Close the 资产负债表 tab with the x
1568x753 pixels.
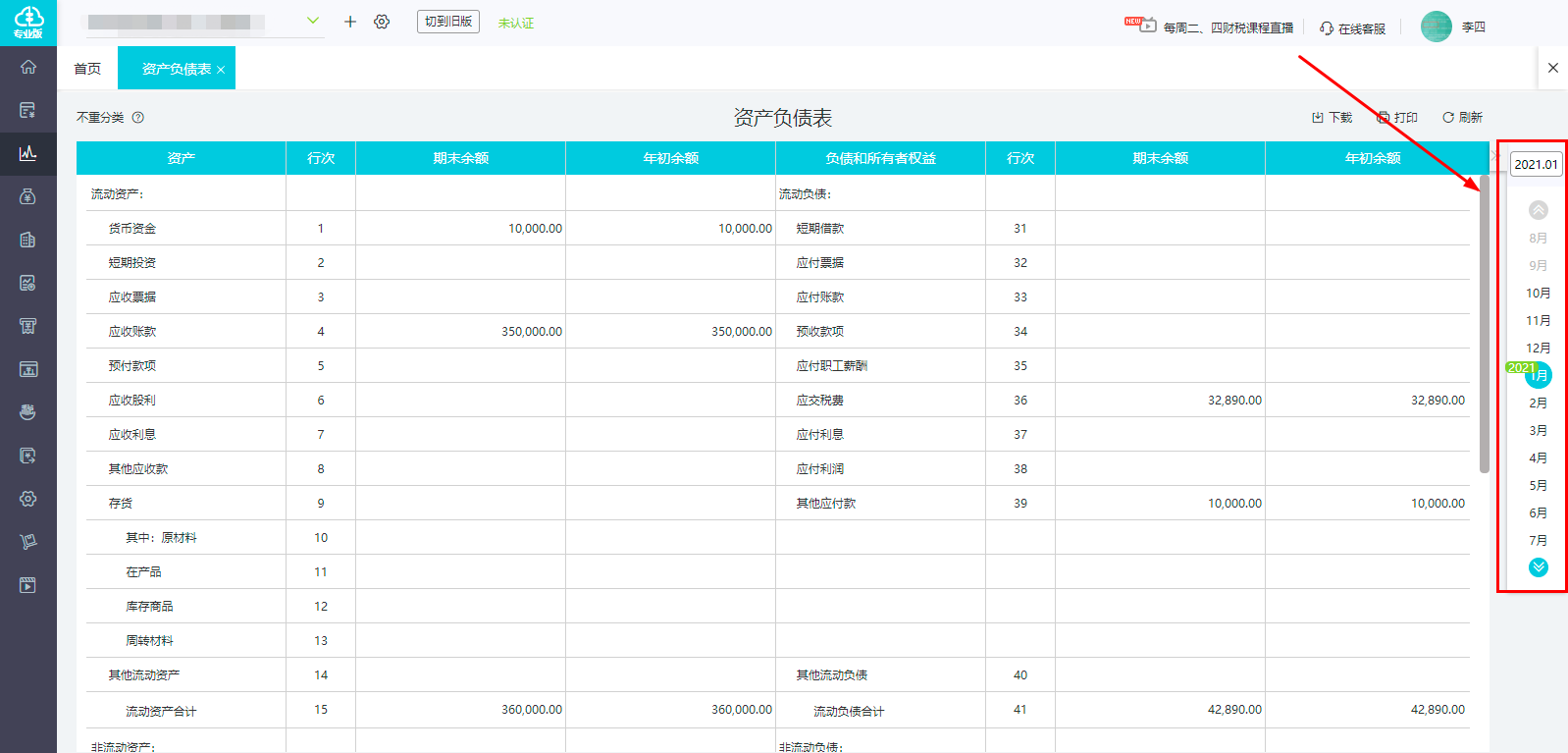click(x=221, y=70)
